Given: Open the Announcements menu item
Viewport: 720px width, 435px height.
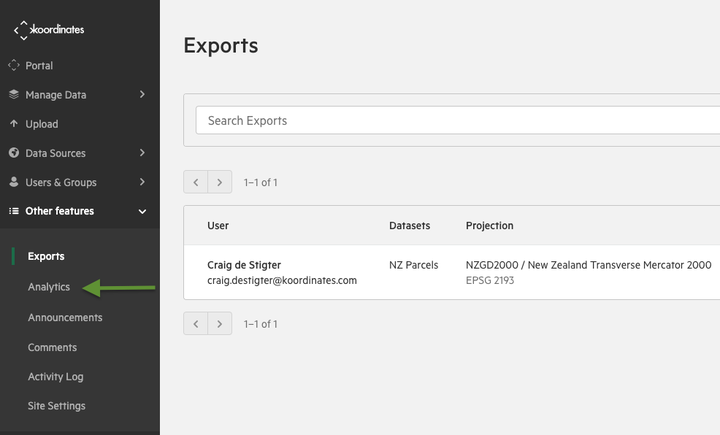Looking at the screenshot, I should 65,317.
